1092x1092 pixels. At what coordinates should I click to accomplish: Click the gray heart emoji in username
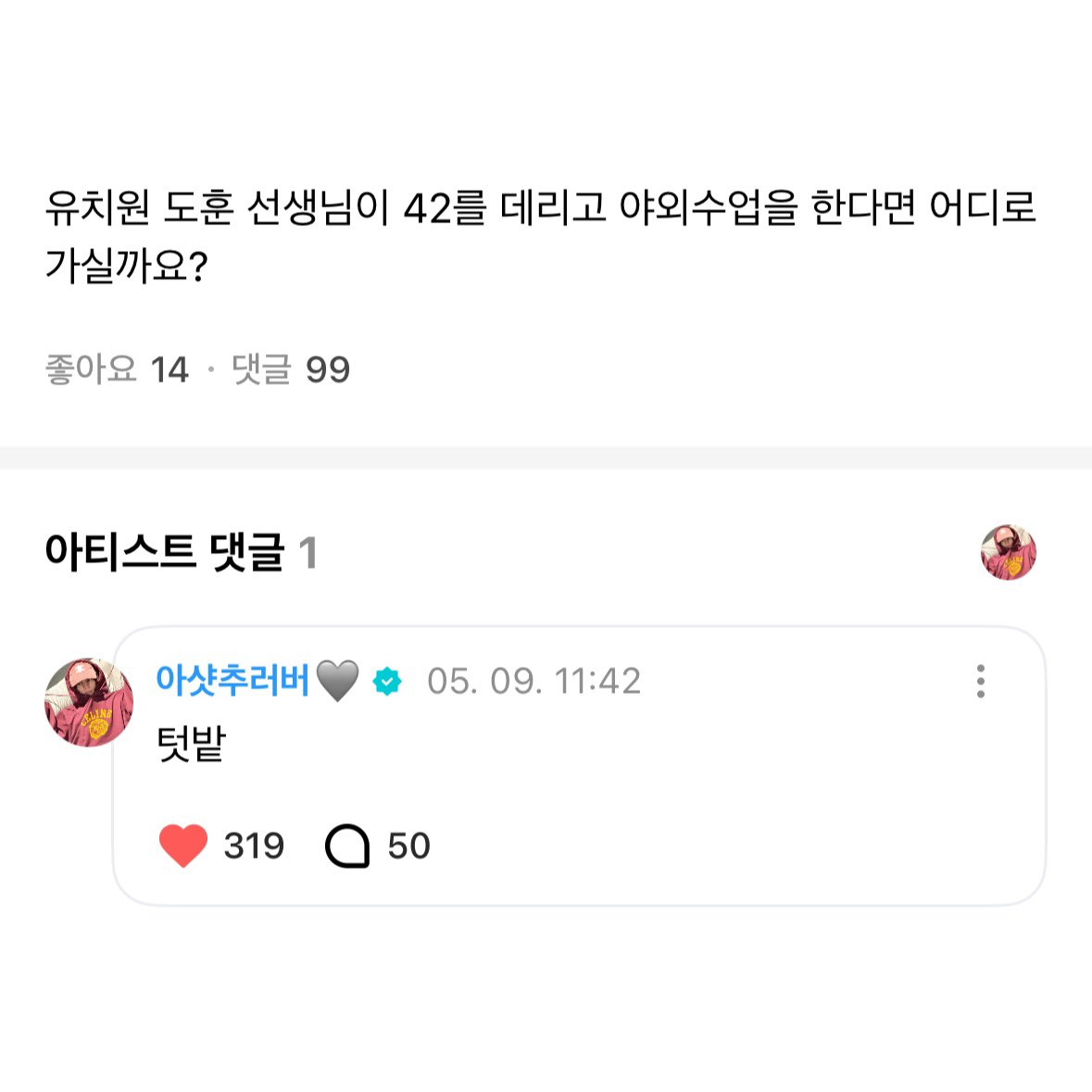click(x=337, y=681)
